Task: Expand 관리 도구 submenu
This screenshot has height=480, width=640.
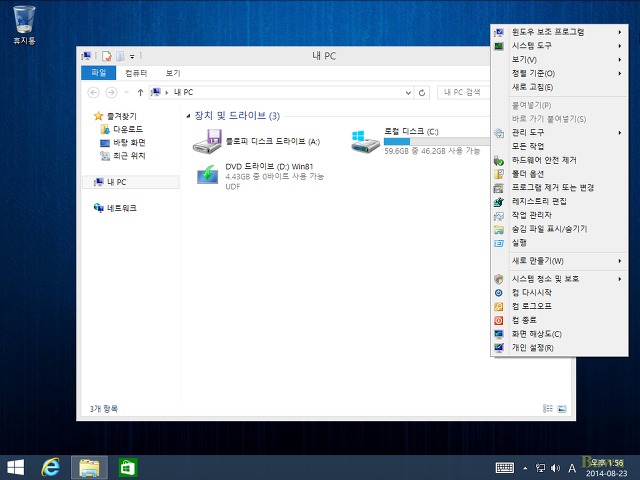Action: coord(559,133)
